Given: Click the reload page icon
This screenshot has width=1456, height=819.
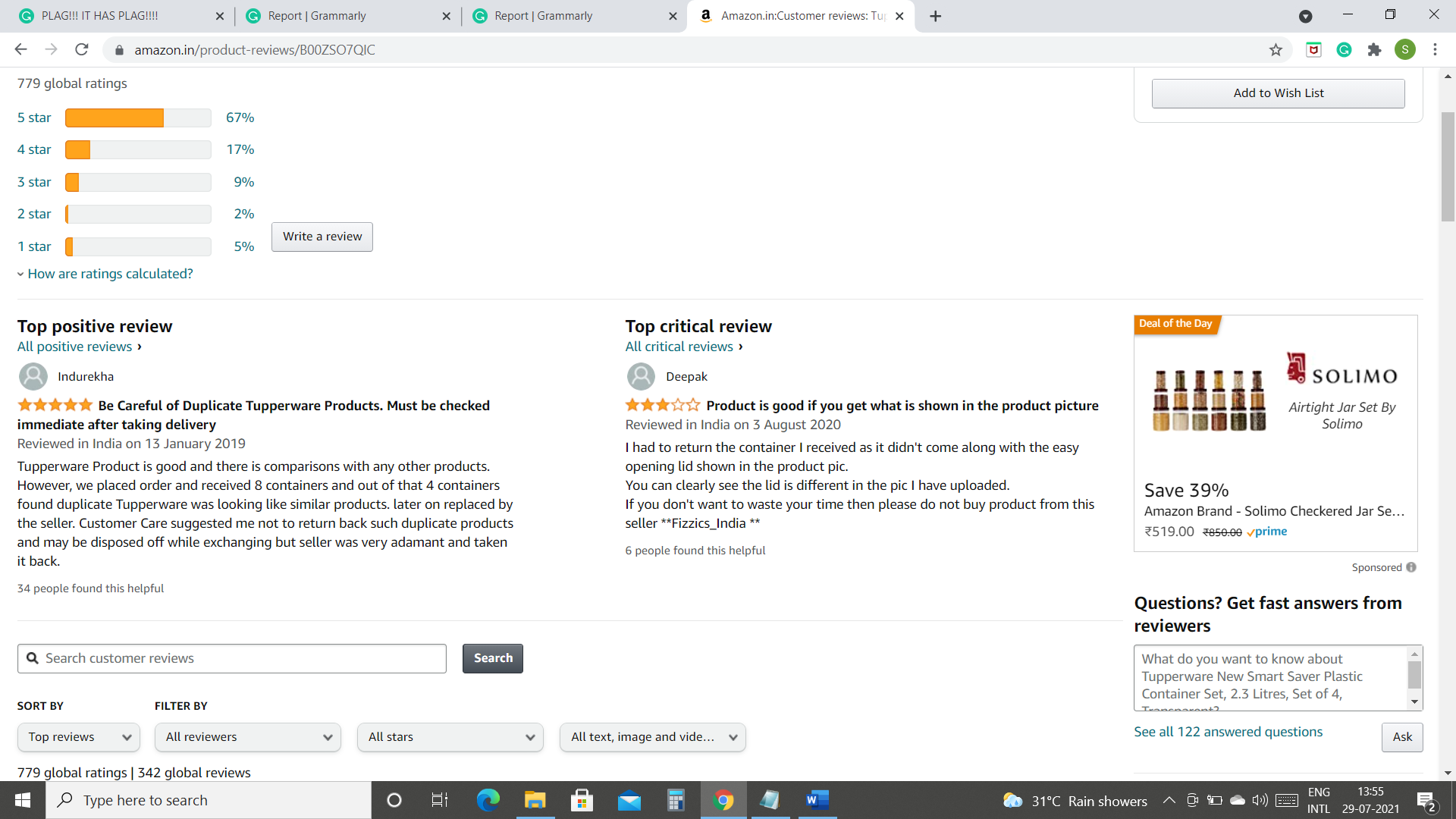Looking at the screenshot, I should point(83,50).
